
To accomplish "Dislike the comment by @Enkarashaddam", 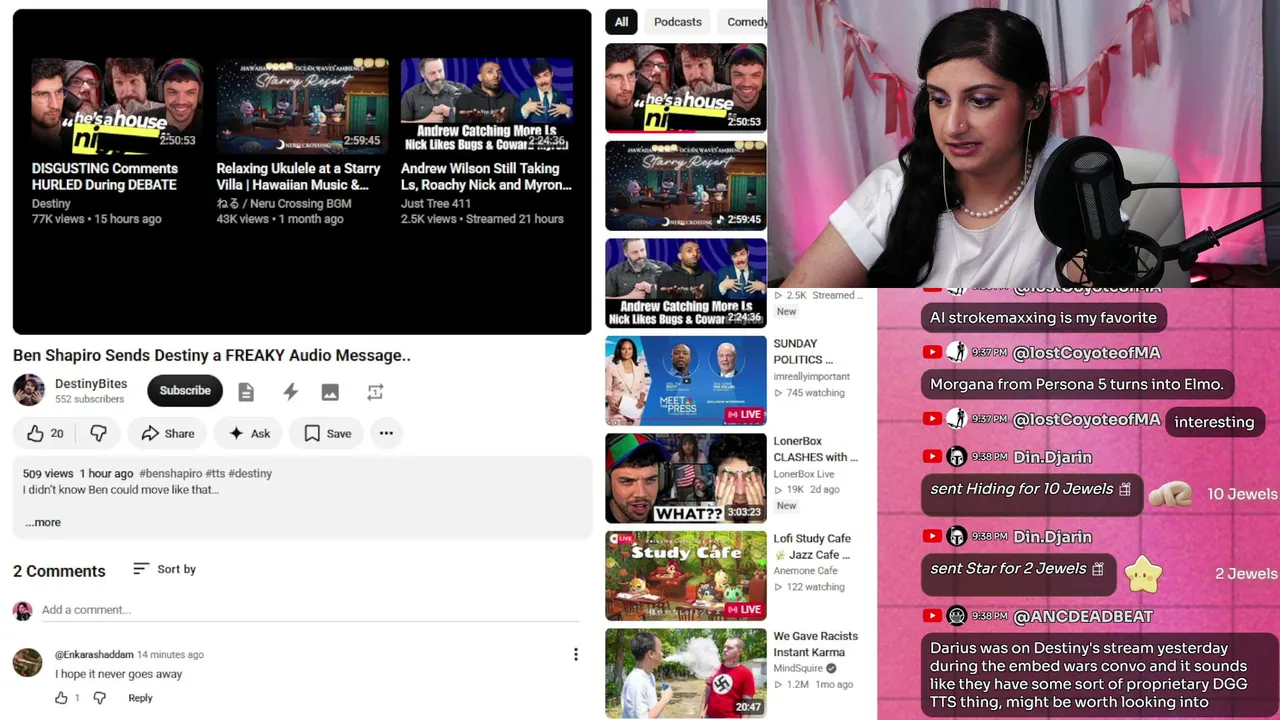I will click(x=99, y=698).
